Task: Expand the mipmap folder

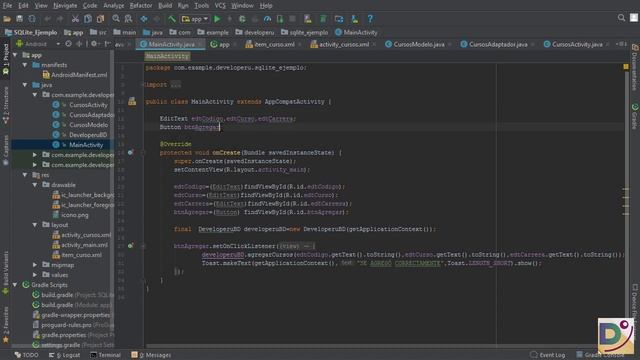Action: 35,265
